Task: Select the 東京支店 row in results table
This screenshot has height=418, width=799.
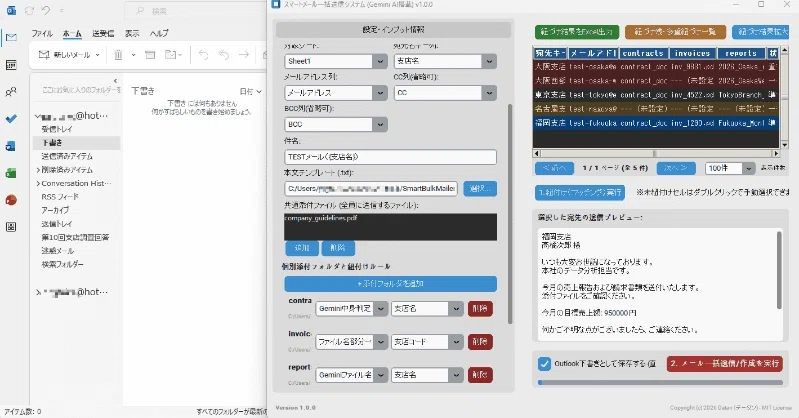Action: tap(655, 95)
